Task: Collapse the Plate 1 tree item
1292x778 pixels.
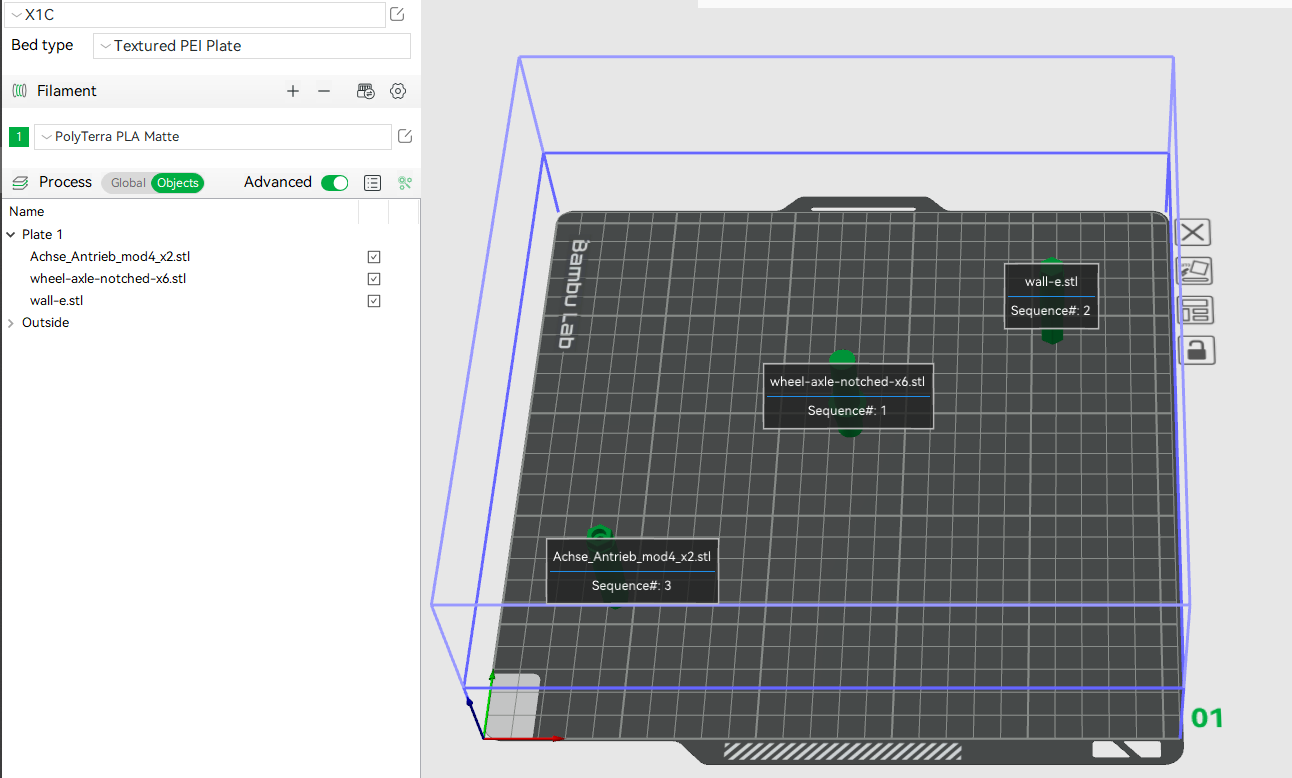Action: pyautogui.click(x=10, y=234)
